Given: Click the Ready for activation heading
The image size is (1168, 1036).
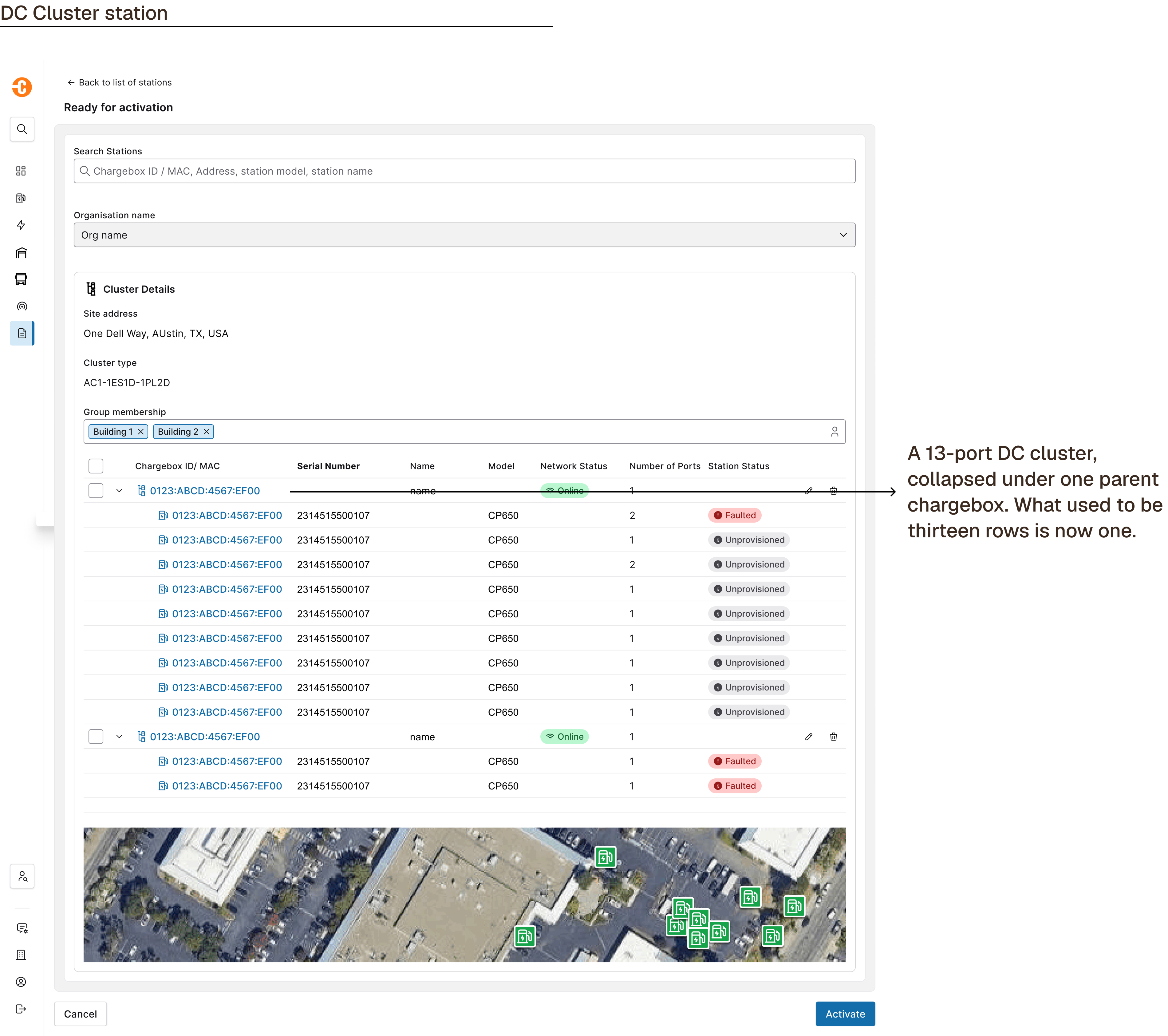Looking at the screenshot, I should coord(118,107).
